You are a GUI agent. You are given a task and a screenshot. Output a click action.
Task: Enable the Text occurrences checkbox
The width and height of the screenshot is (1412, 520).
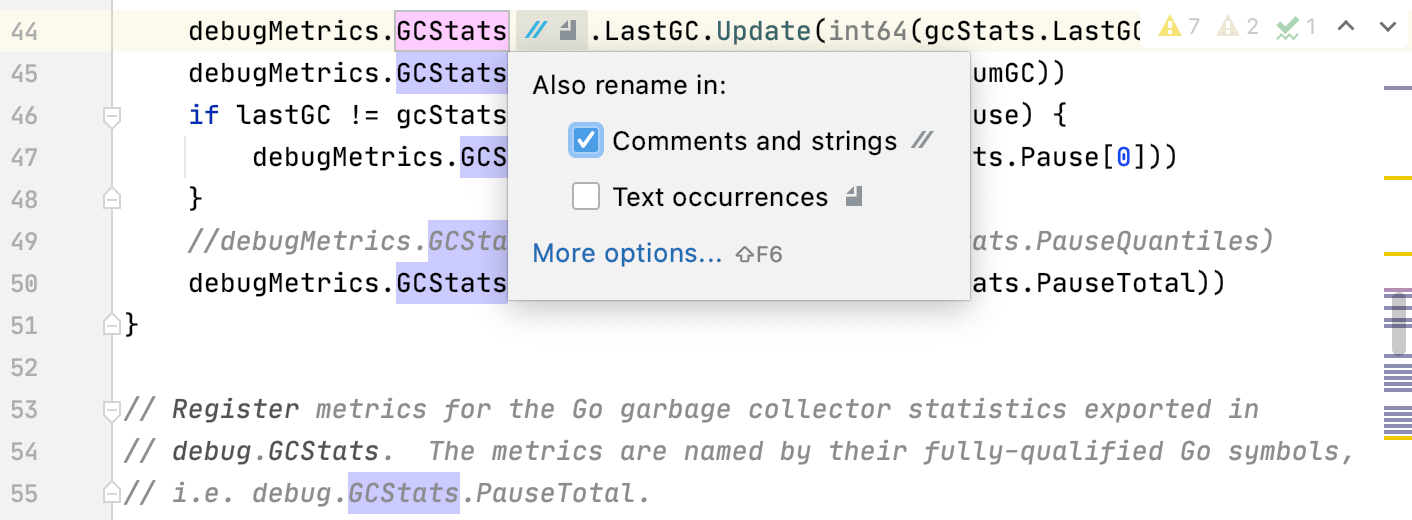point(586,197)
